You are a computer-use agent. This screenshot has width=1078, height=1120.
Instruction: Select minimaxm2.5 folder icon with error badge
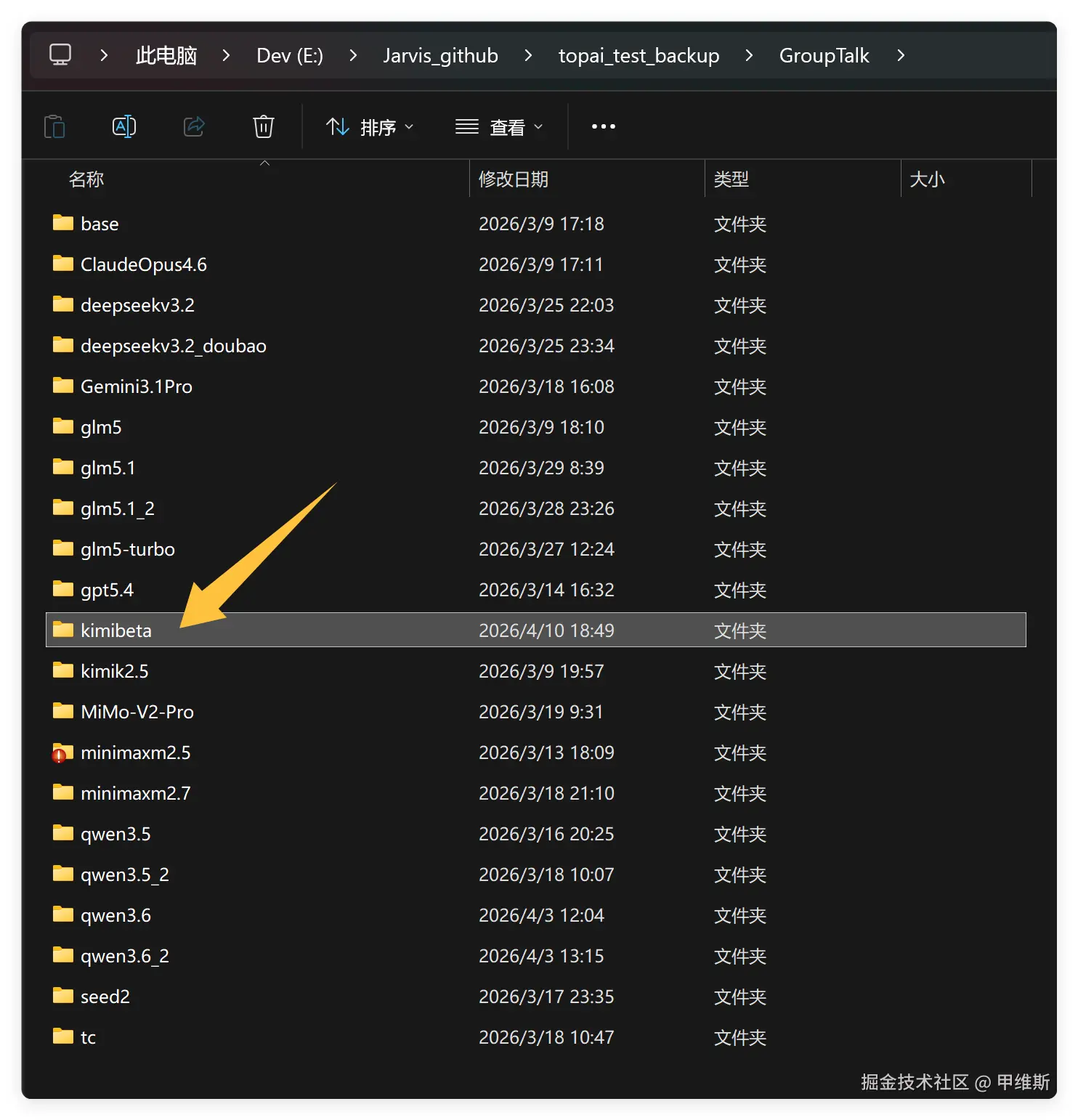pos(63,752)
